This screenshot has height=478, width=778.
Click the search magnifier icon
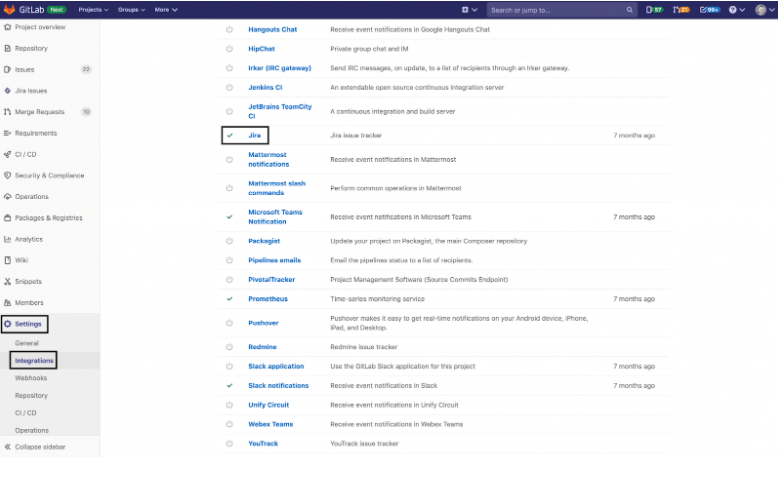point(629,10)
